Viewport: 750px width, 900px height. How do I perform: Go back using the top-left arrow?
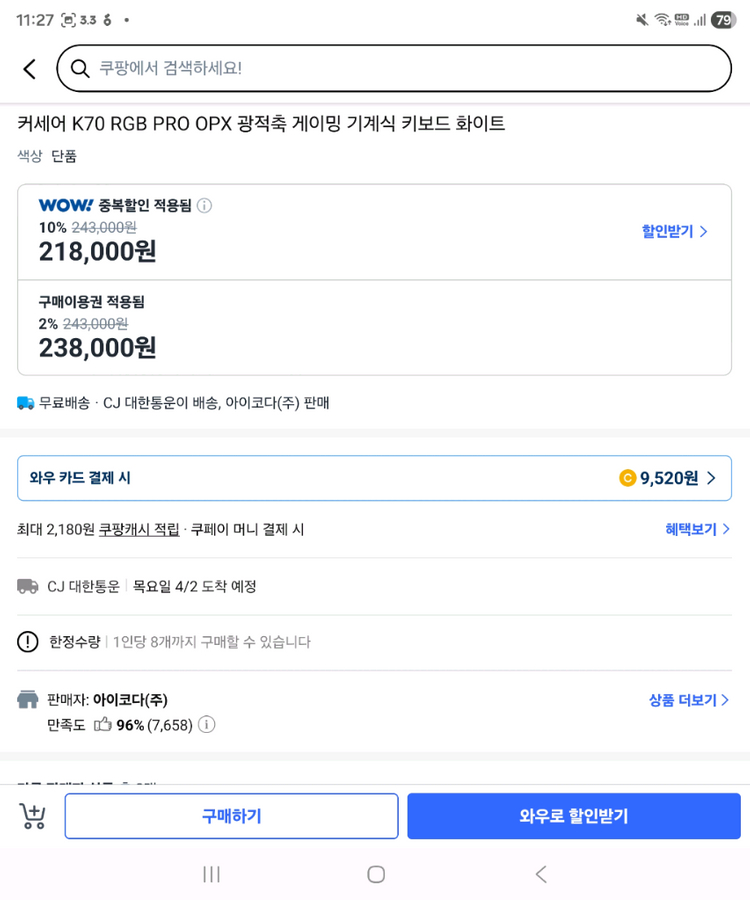coord(28,69)
